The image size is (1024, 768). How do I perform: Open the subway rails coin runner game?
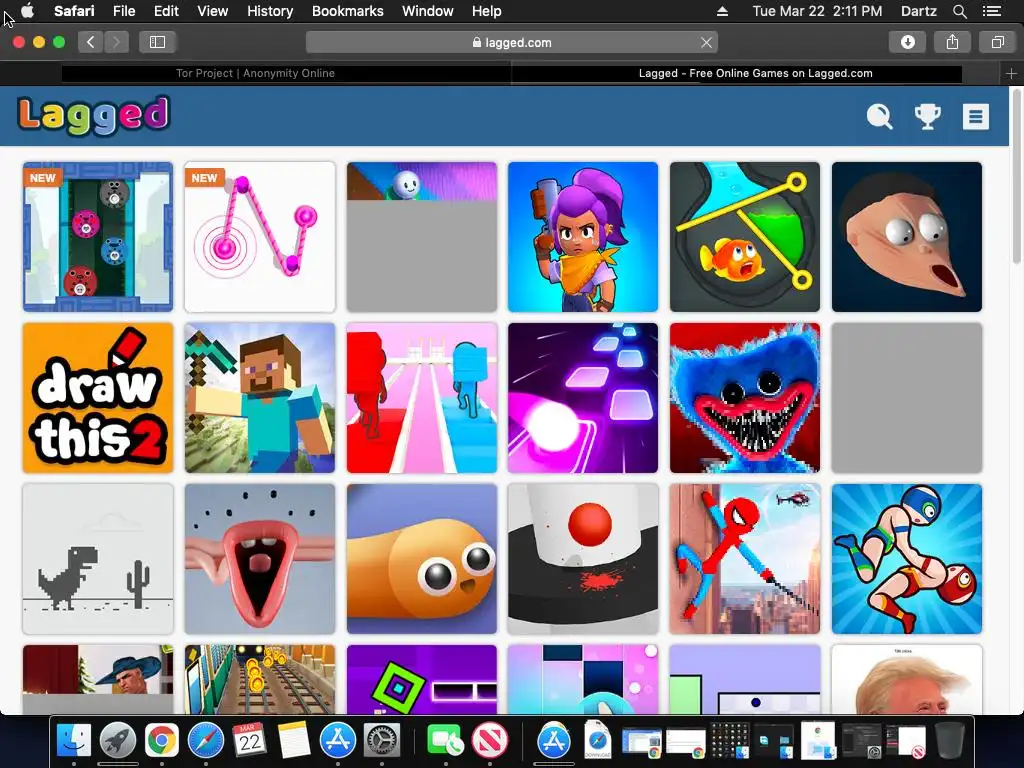[260, 679]
